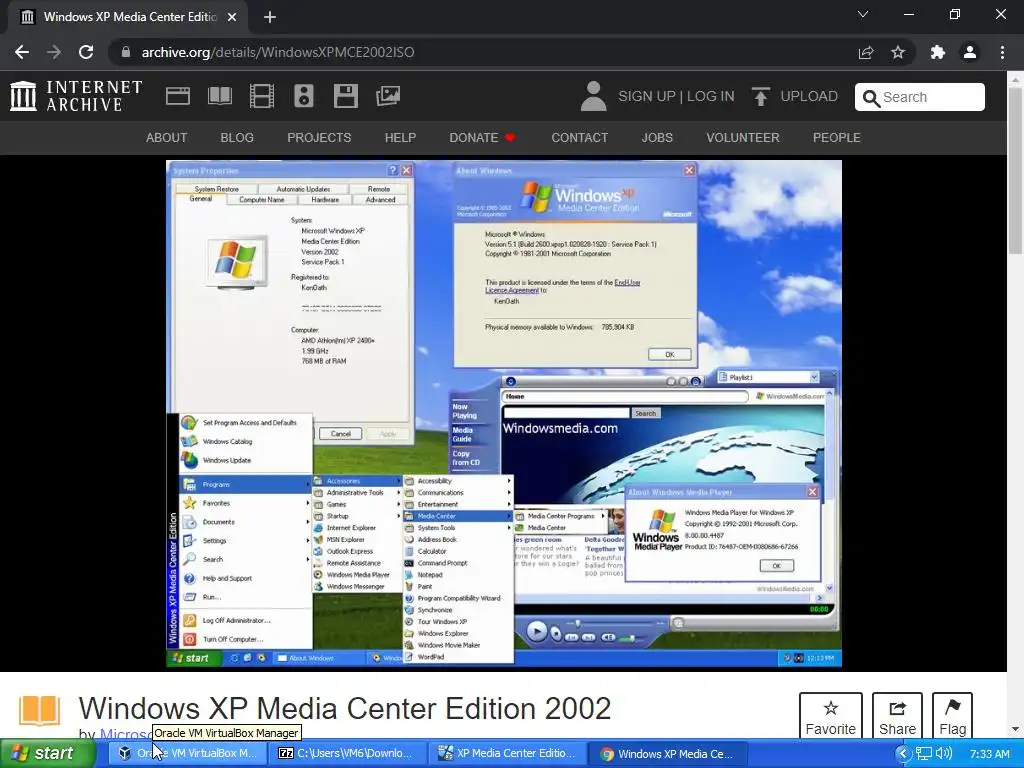Click the Flag button

(x=952, y=716)
